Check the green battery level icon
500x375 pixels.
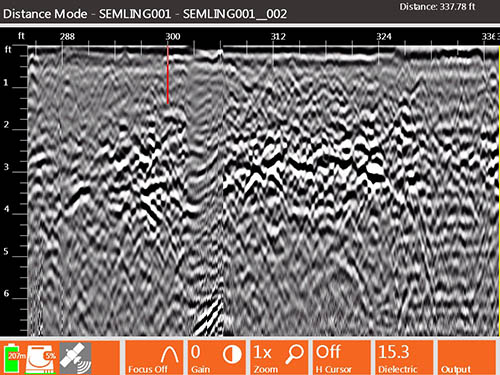coord(13,357)
